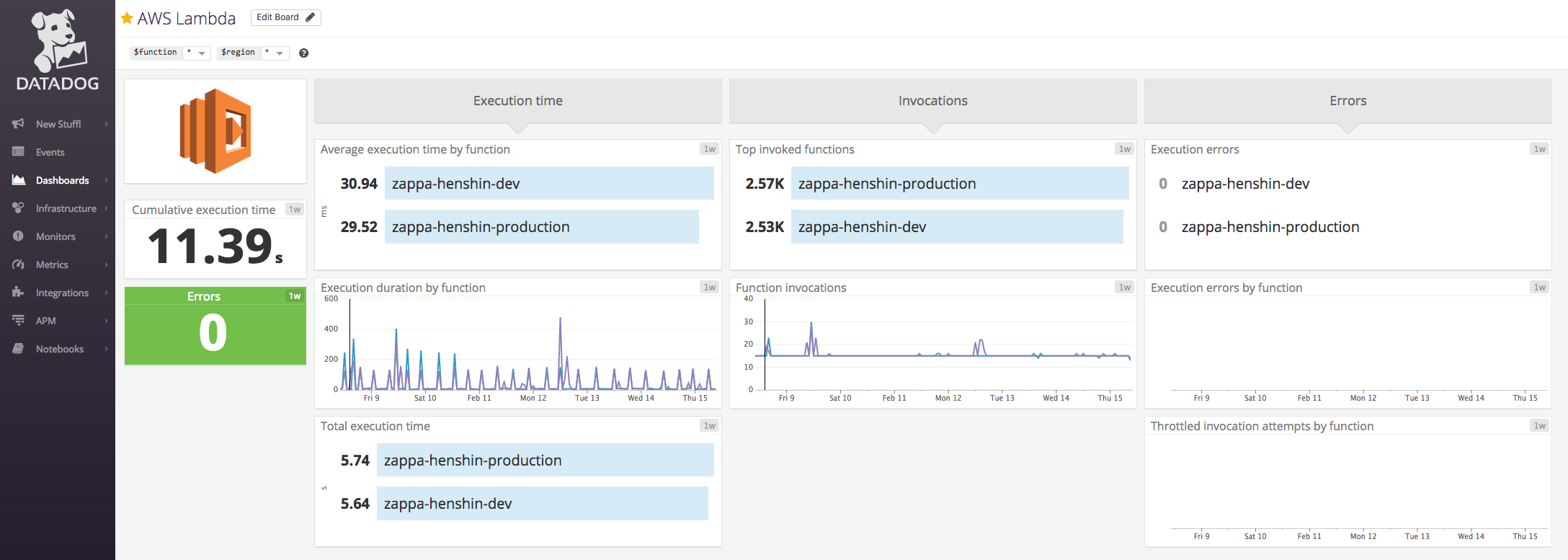Click the Notebooks sidebar icon
The width and height of the screenshot is (1568, 560).
pyautogui.click(x=19, y=349)
